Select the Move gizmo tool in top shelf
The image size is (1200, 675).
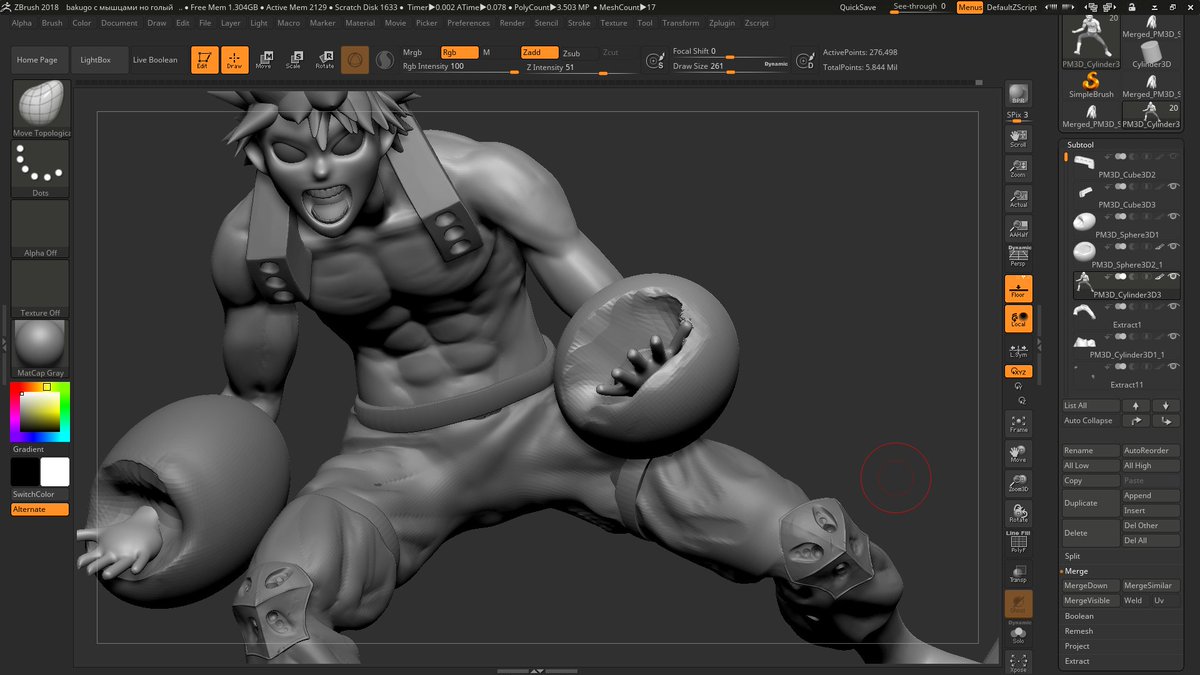(x=264, y=60)
